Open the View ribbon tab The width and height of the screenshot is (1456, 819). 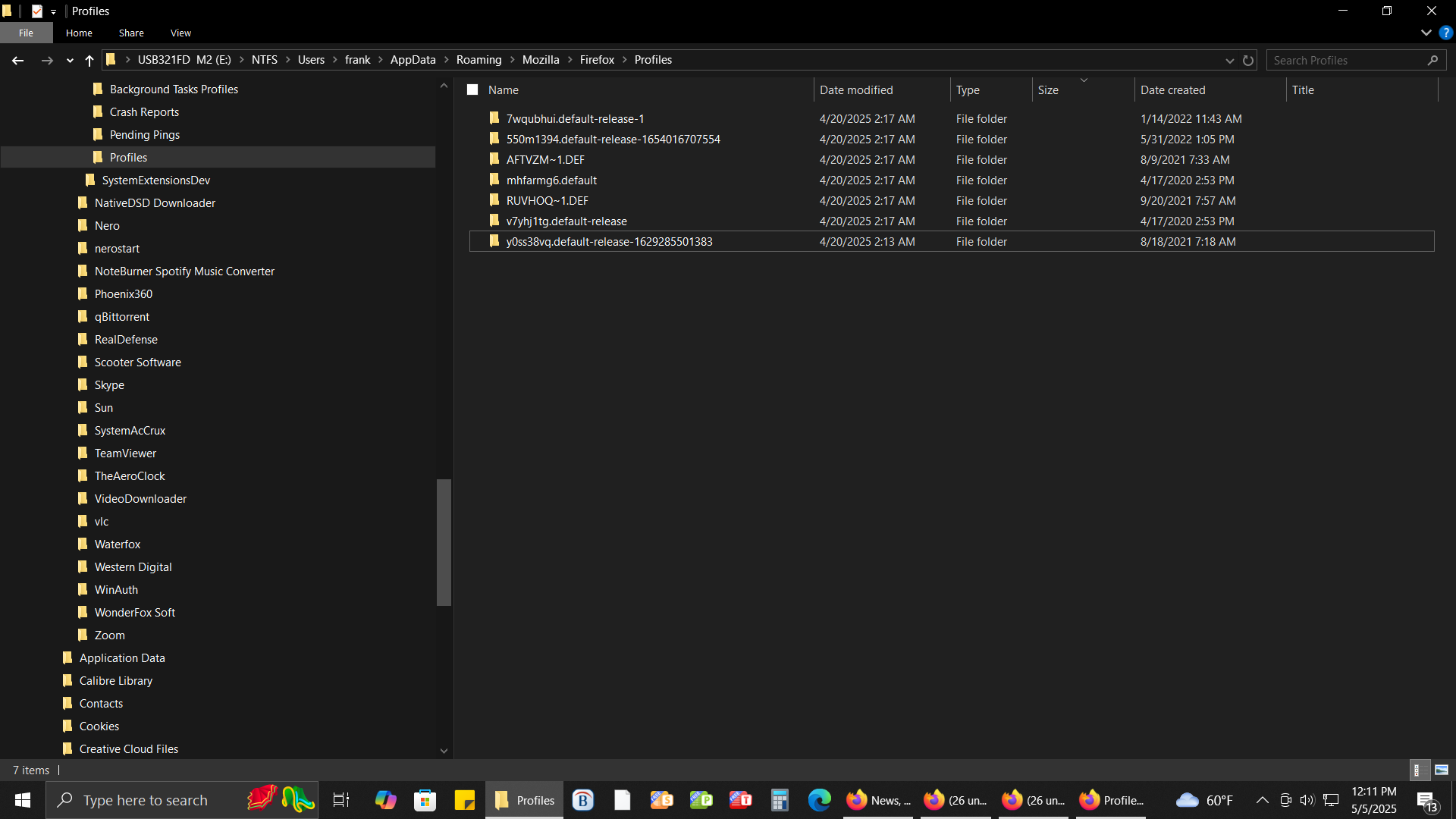[x=180, y=33]
